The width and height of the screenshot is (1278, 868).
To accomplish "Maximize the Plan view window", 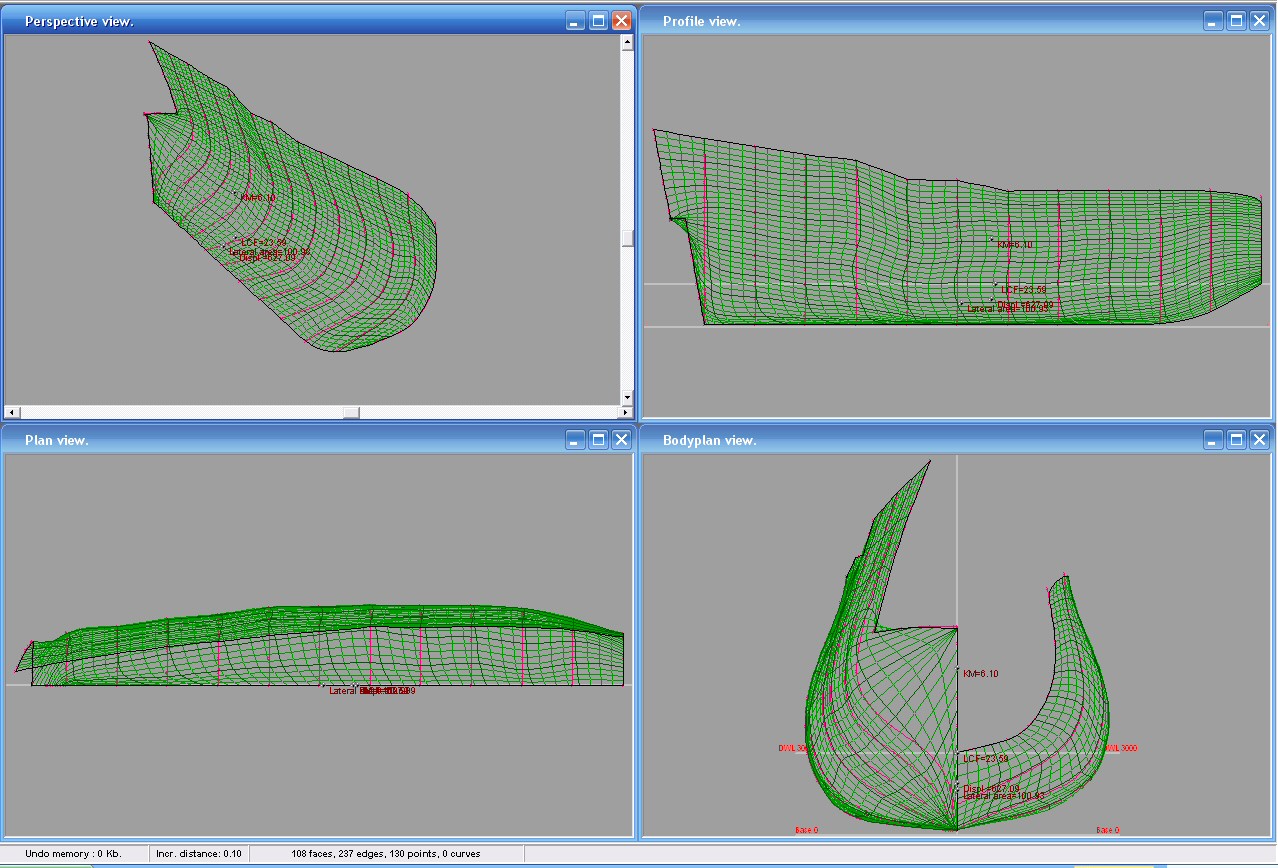I will pos(598,440).
